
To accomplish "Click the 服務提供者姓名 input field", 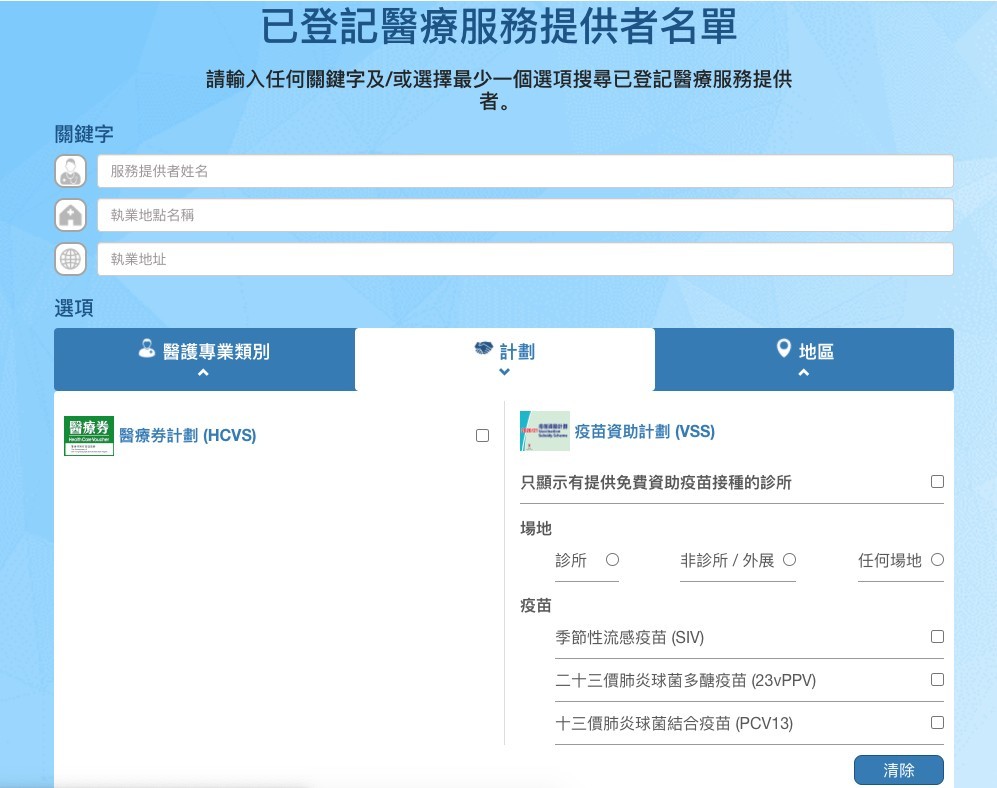I will point(525,171).
